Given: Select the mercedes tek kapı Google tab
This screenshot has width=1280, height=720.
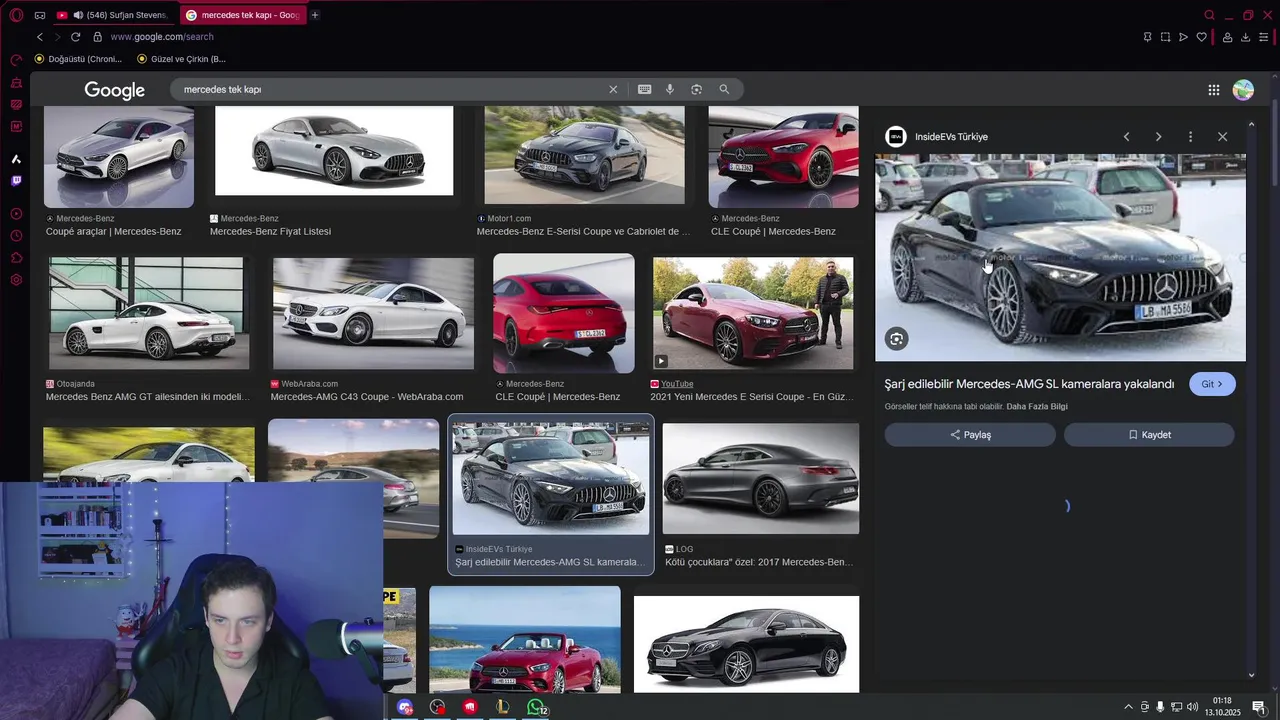Looking at the screenshot, I should pos(242,15).
